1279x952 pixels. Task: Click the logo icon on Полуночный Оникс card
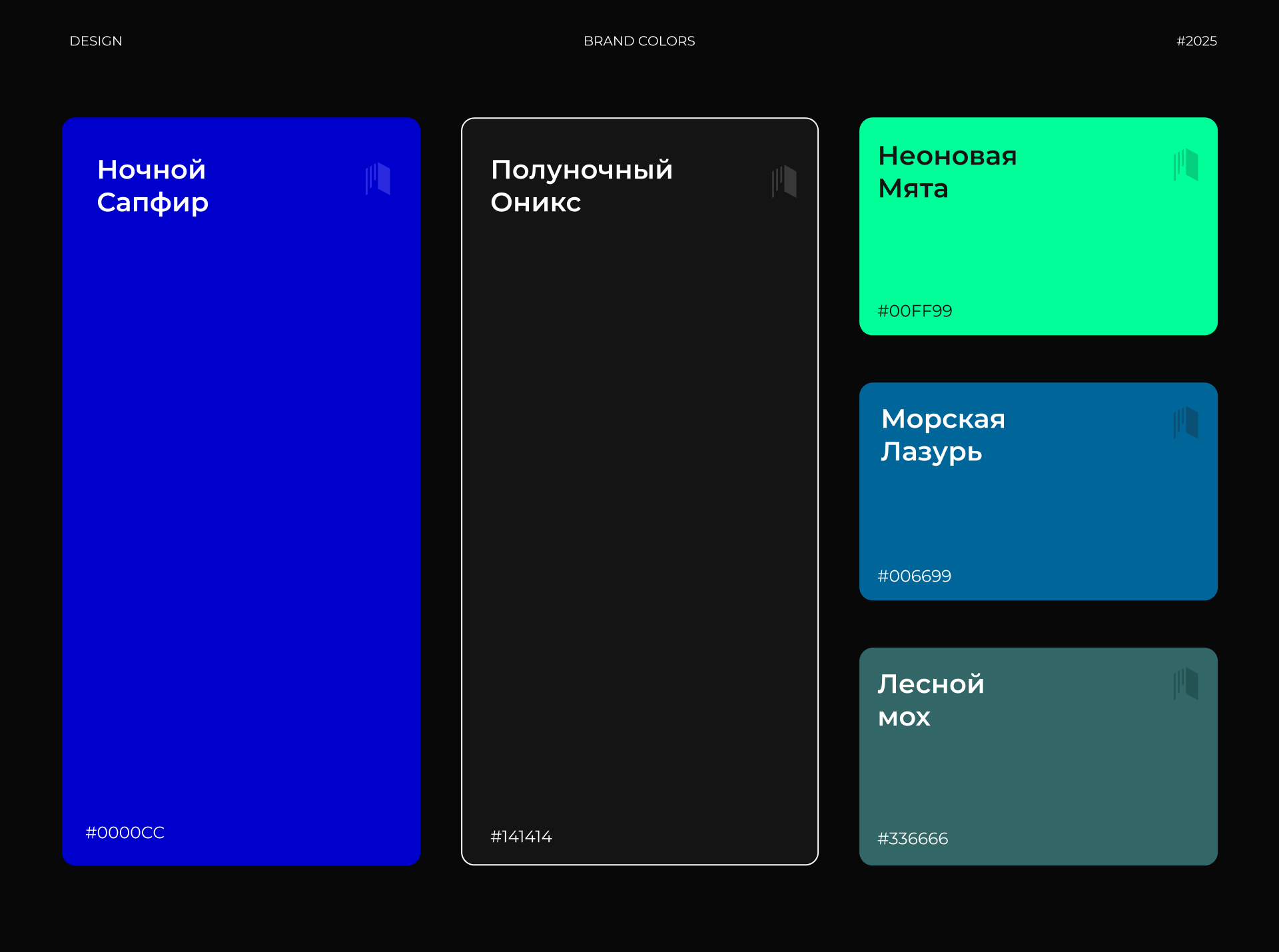point(785,181)
